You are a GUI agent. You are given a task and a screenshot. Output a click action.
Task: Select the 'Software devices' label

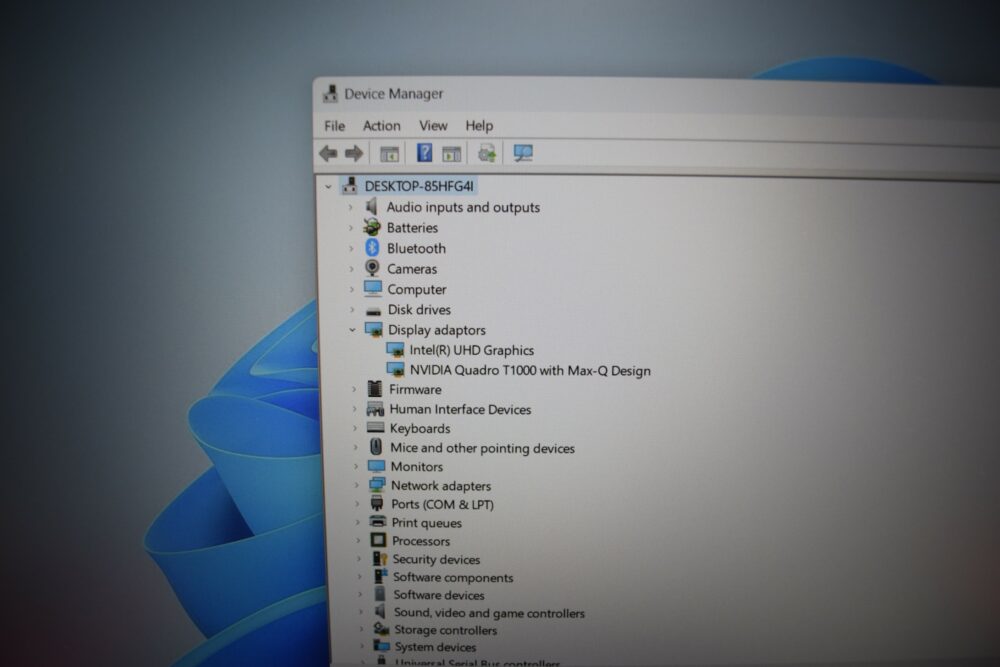[x=438, y=595]
